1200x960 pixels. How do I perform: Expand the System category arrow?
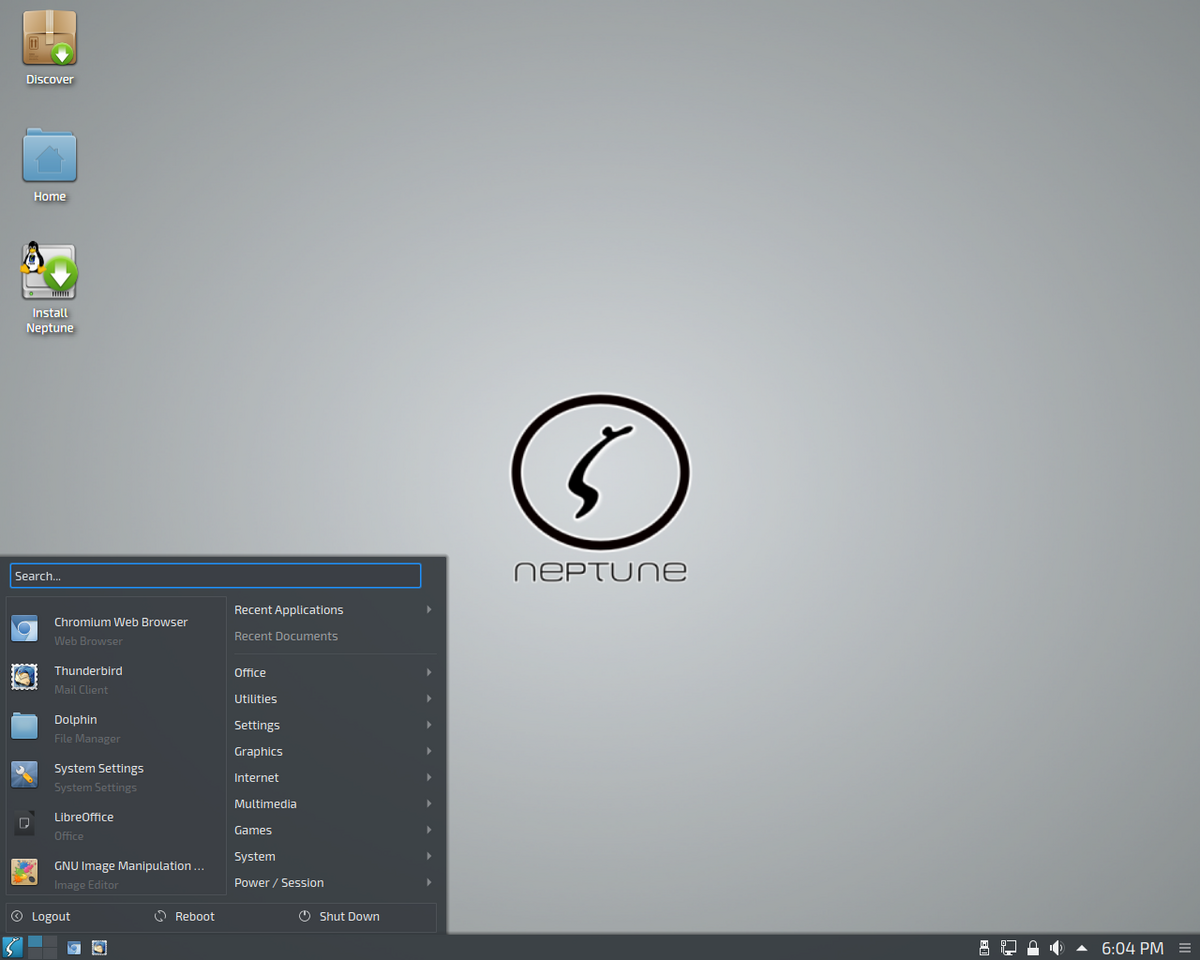[429, 856]
